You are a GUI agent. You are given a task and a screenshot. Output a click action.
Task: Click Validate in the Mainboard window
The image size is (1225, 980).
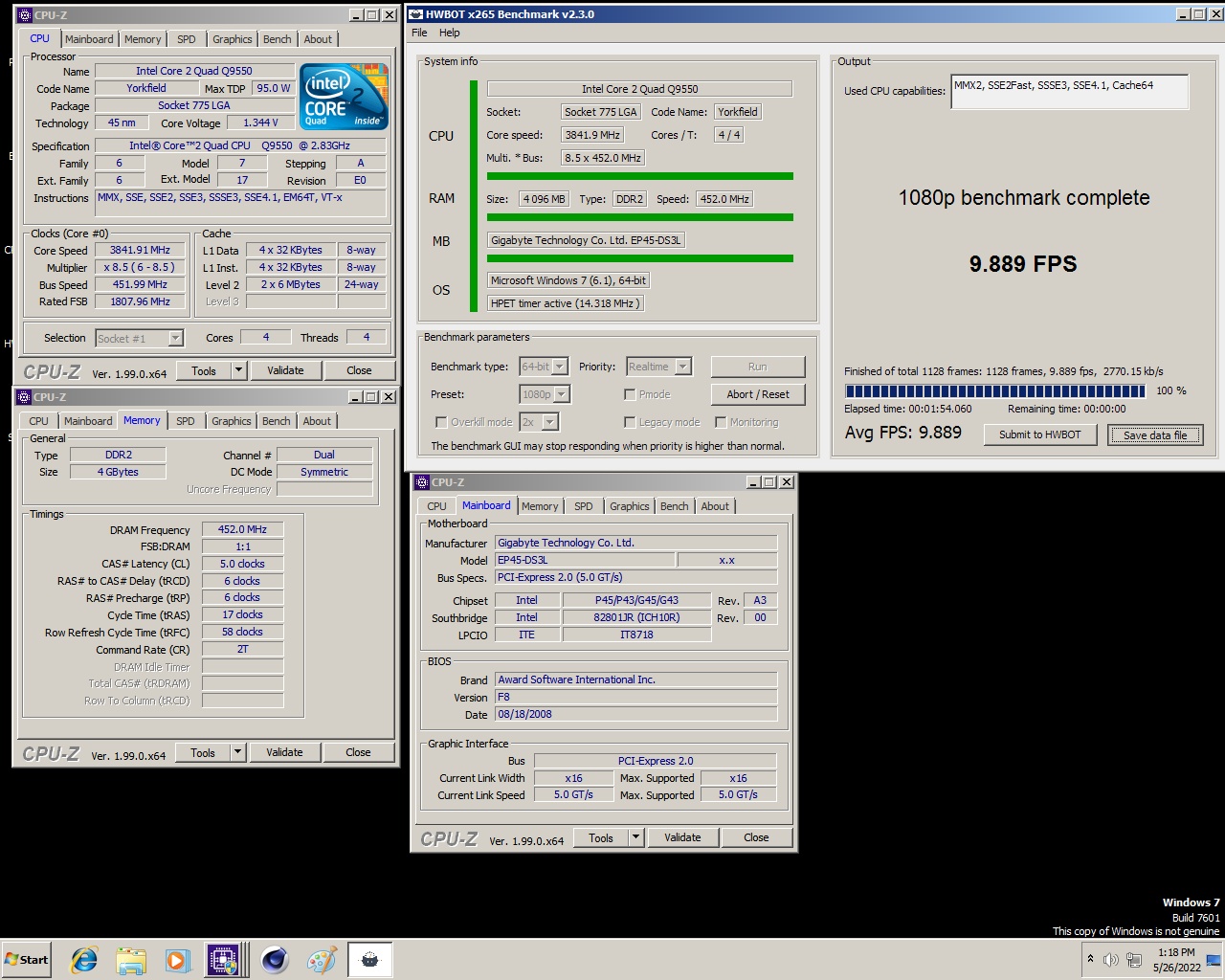point(682,837)
